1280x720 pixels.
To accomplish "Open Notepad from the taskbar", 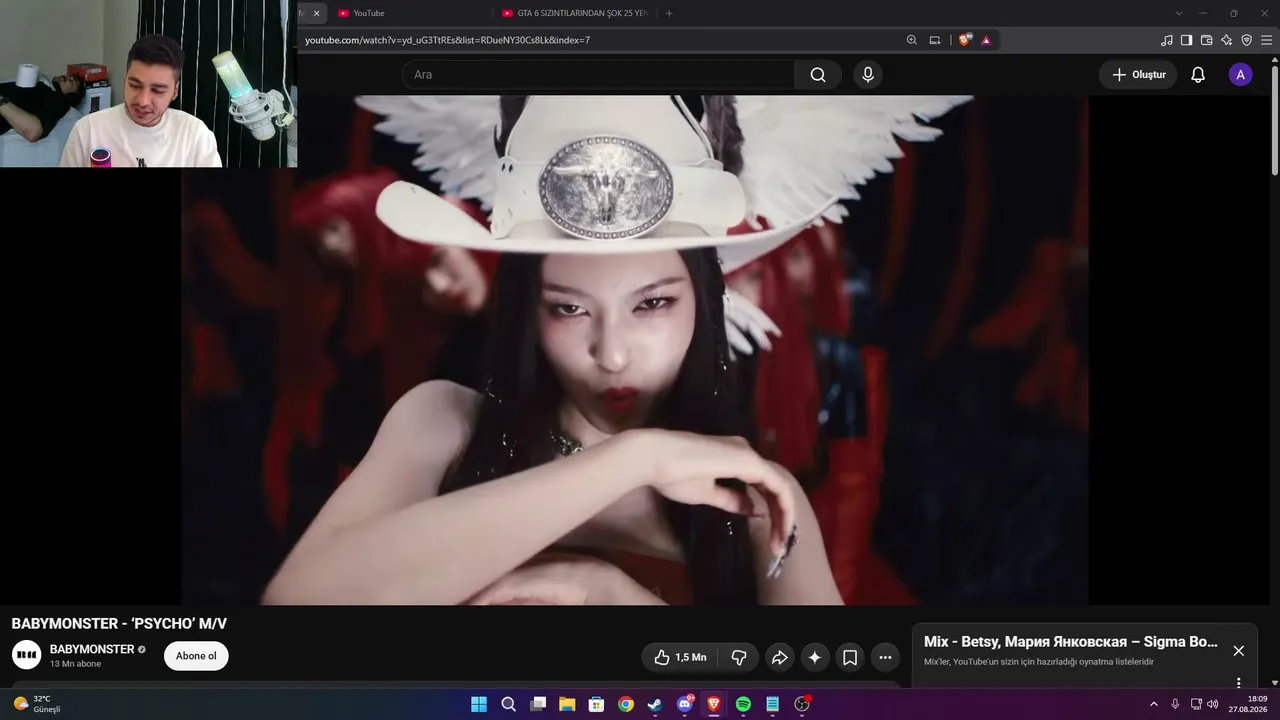I will click(x=773, y=704).
